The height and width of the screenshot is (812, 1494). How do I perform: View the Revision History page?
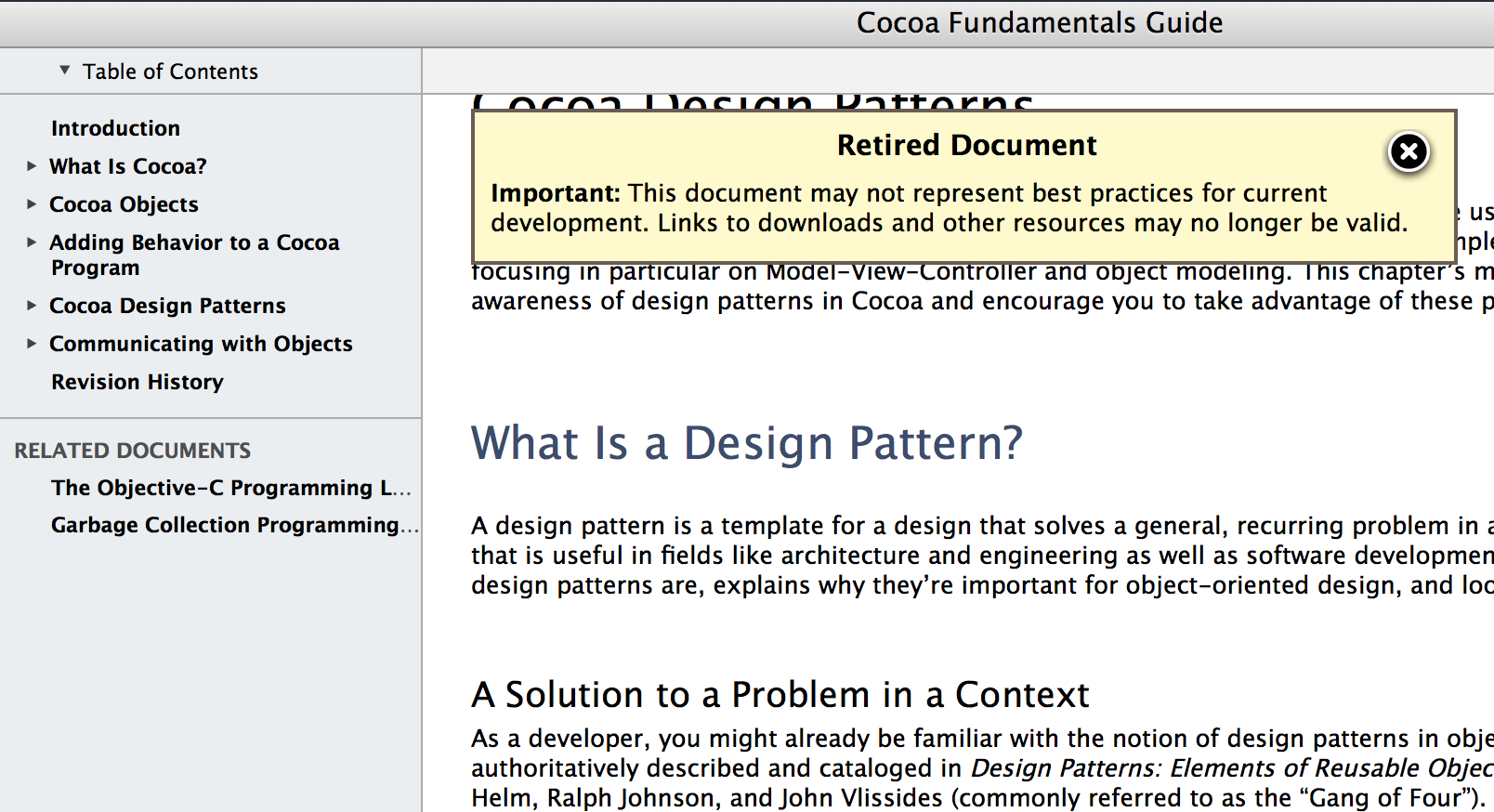[138, 382]
